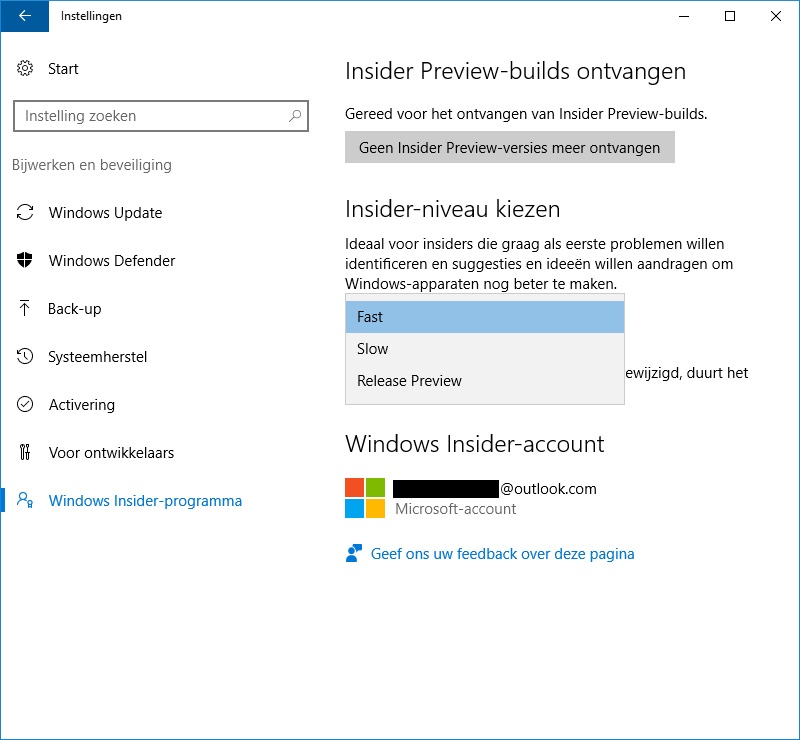Click the Voor ontwikkelaars tools icon
This screenshot has width=800, height=740.
24,452
